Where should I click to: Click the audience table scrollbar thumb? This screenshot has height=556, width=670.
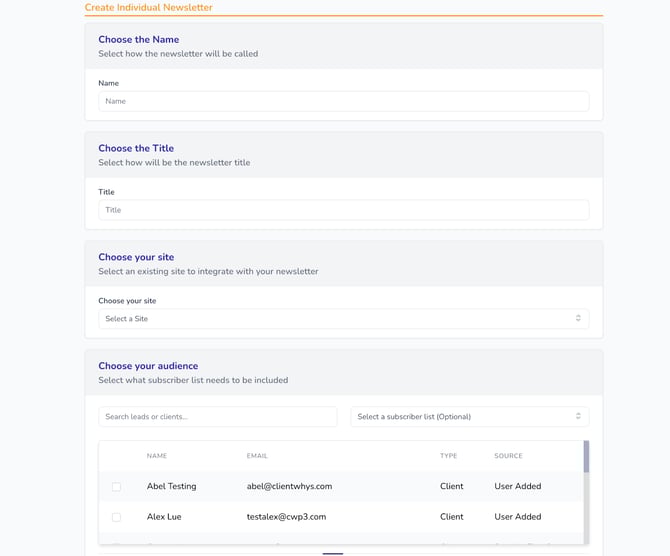pos(586,457)
